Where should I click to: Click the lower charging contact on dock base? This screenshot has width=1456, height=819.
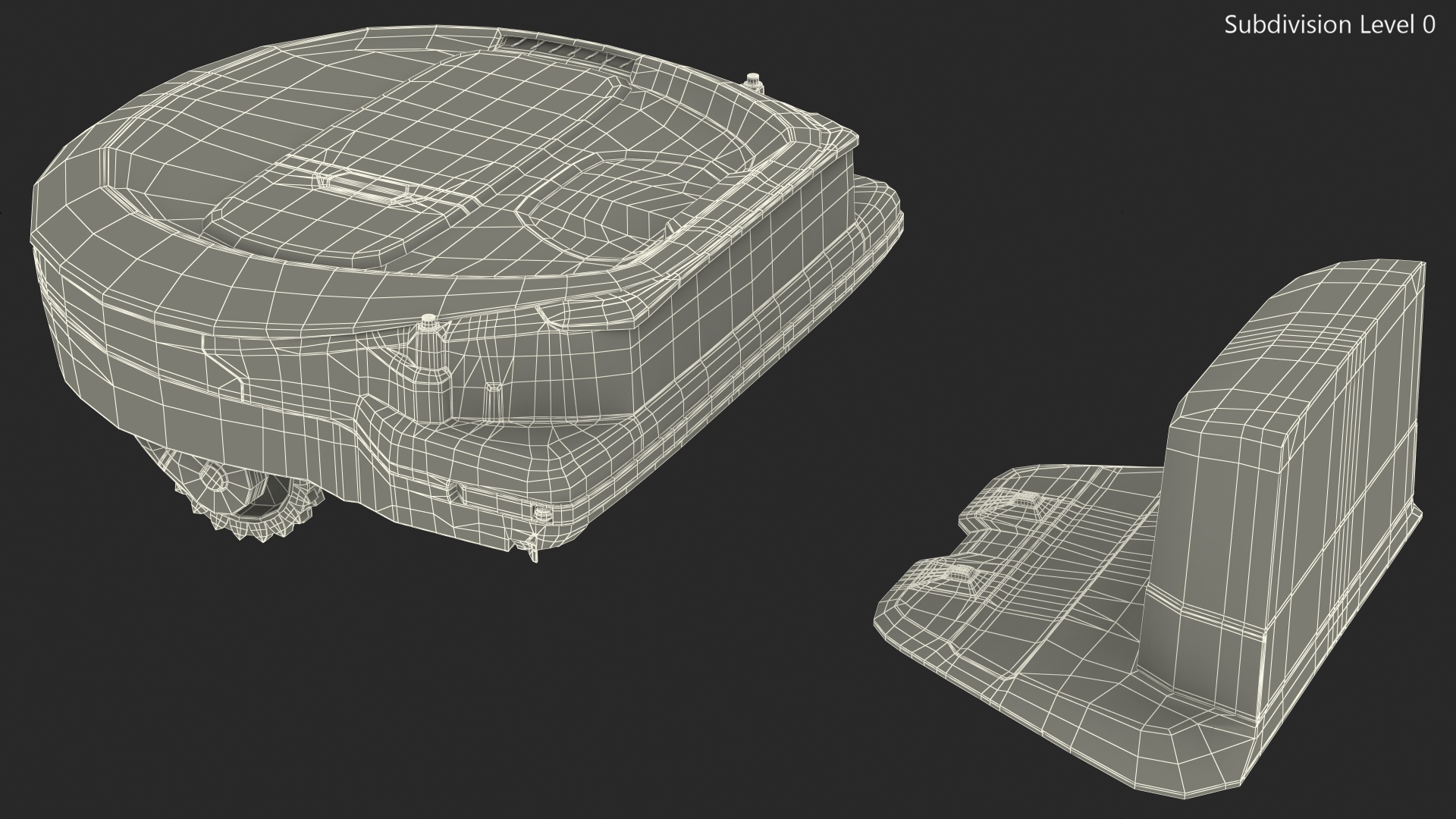(962, 574)
